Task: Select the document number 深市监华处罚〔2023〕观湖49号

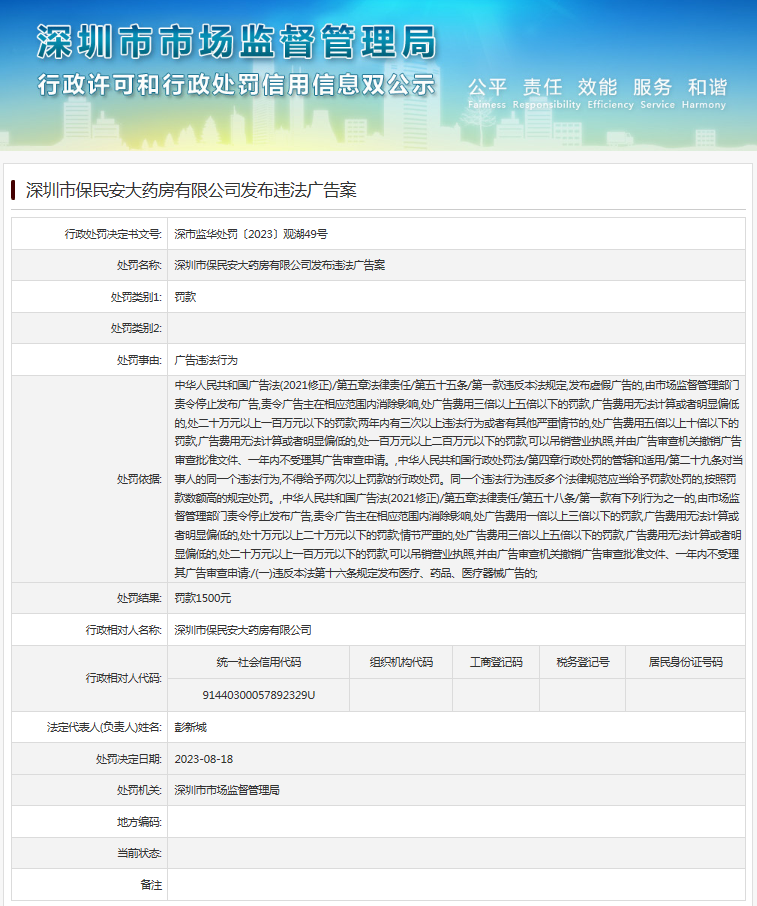Action: pos(251,234)
